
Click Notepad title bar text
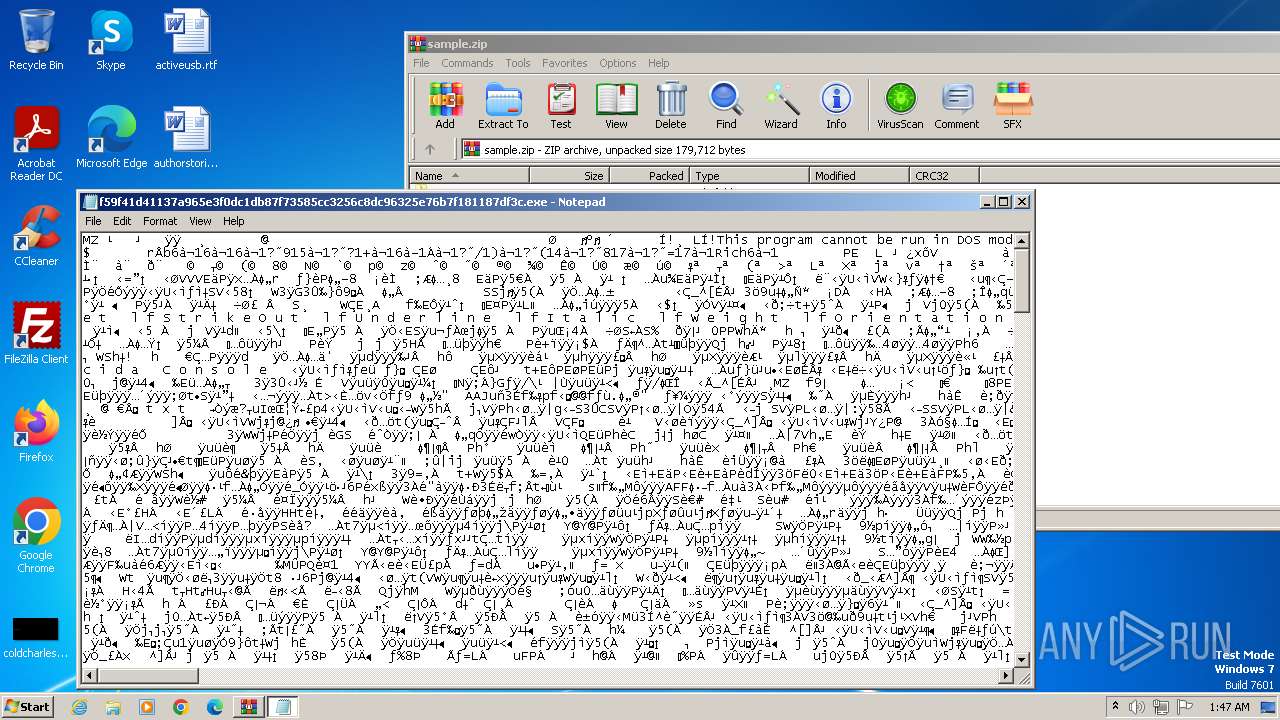pos(352,201)
